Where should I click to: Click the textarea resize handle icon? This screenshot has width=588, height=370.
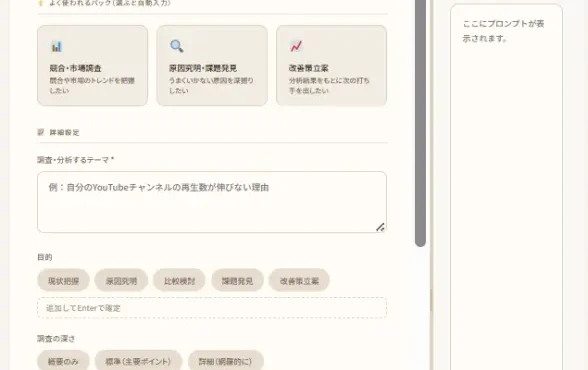380,227
